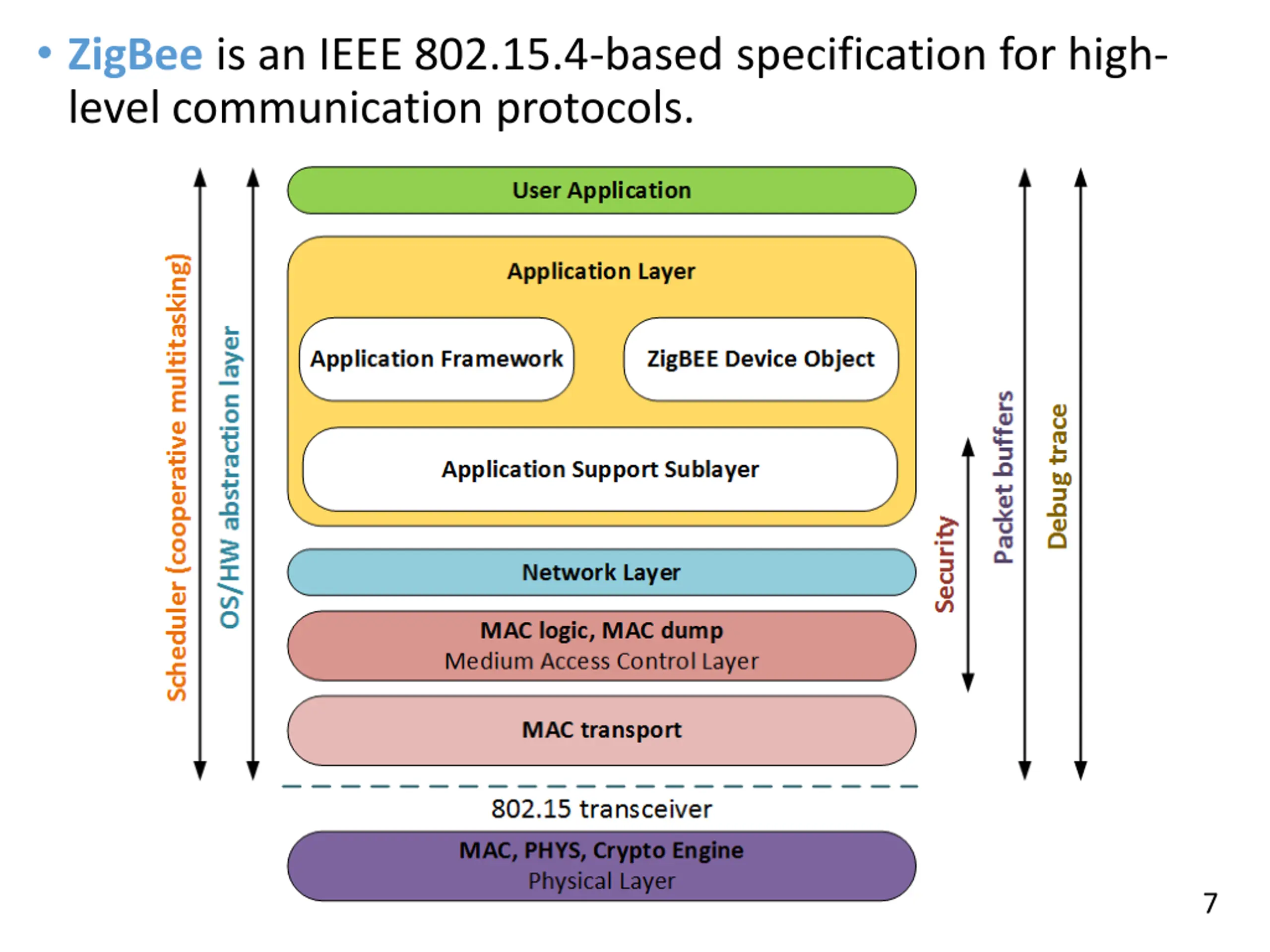This screenshot has height=952, width=1270.
Task: Select the blue Network Layer block
Action: point(601,572)
